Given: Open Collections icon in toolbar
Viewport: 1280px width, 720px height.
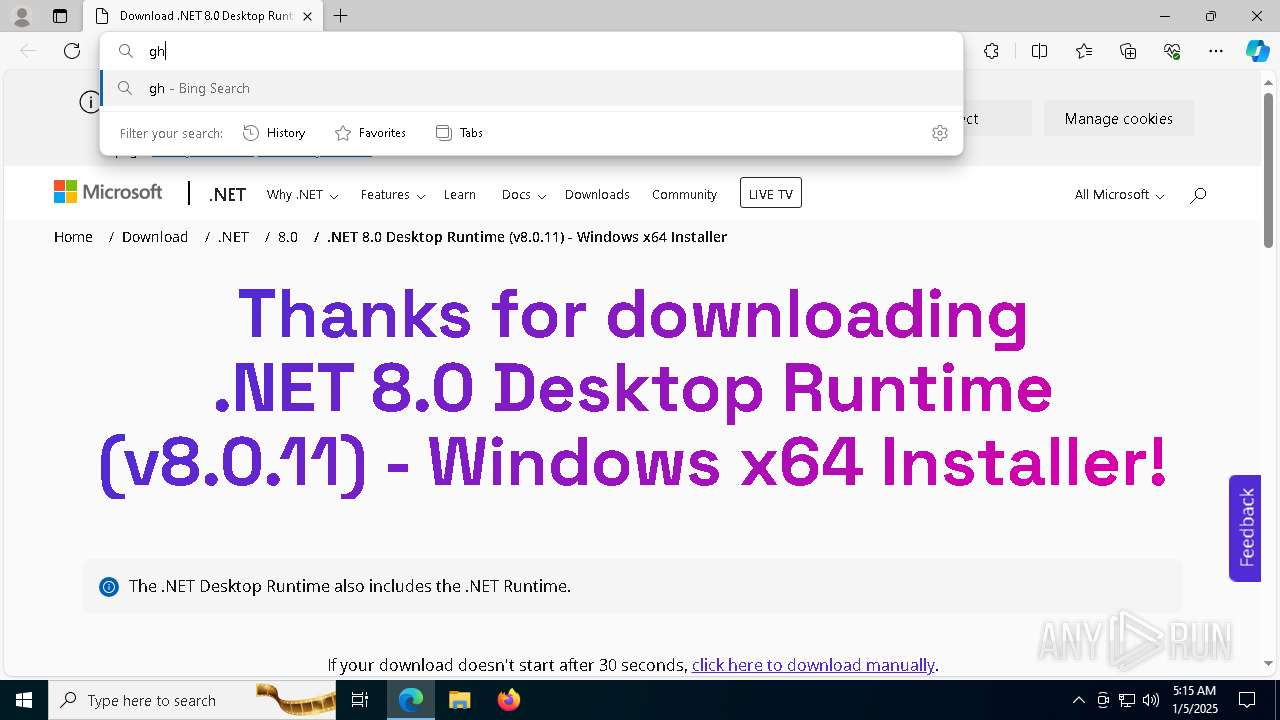Looking at the screenshot, I should [1128, 51].
